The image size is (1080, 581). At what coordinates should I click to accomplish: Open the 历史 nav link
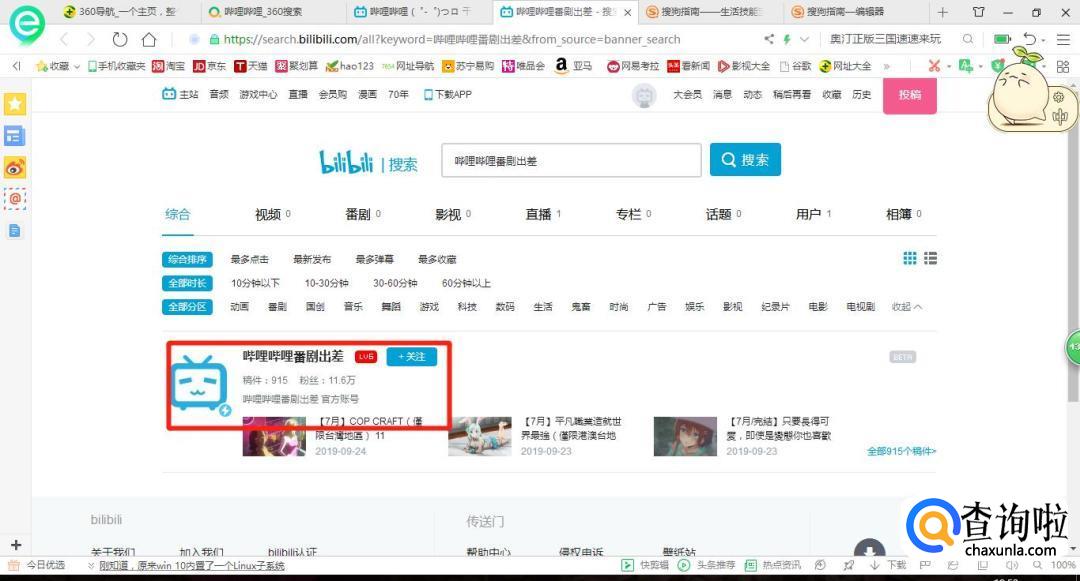pos(862,95)
